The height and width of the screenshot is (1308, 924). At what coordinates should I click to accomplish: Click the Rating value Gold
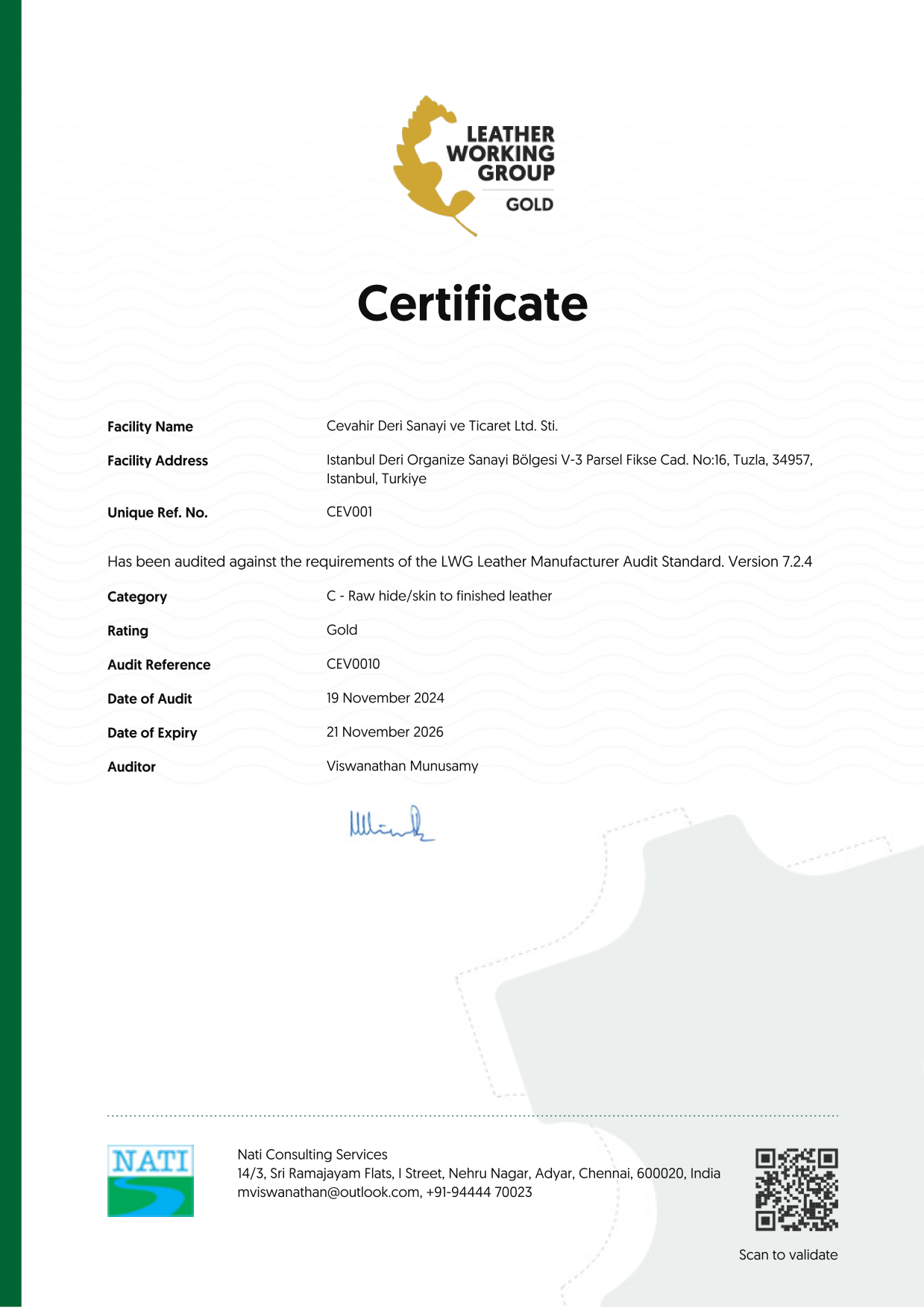coord(342,630)
